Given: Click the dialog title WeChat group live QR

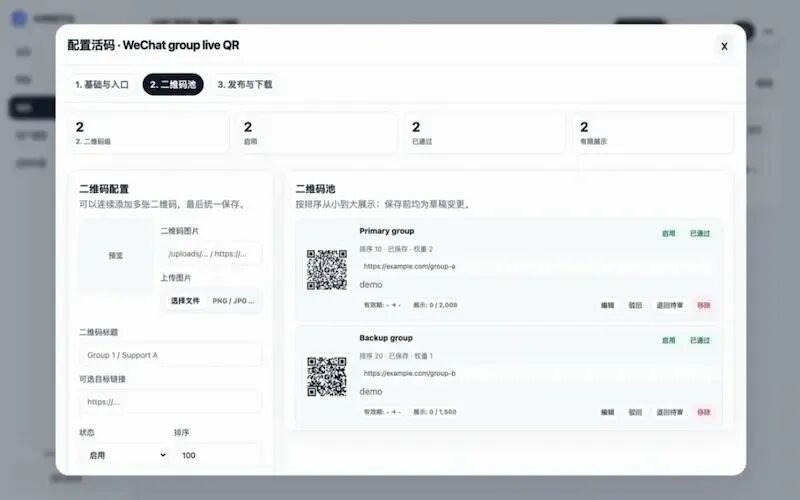Looking at the screenshot, I should (x=181, y=45).
